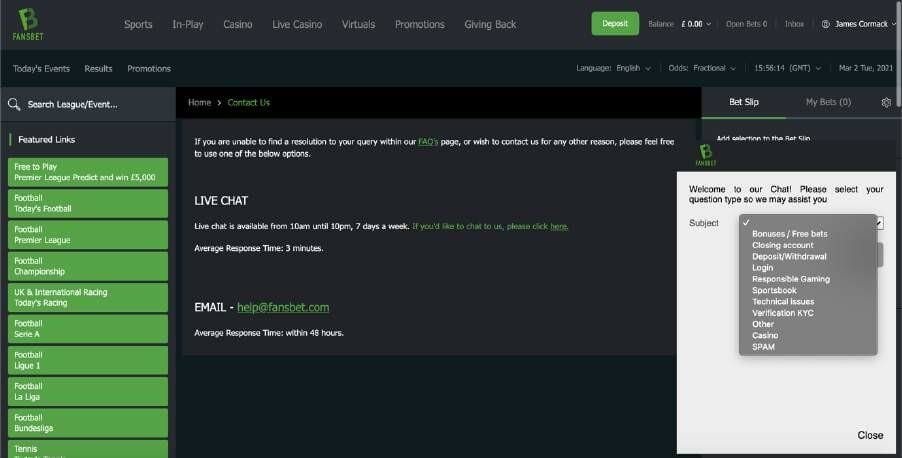Click the FansBet logo above chat window

(706, 155)
